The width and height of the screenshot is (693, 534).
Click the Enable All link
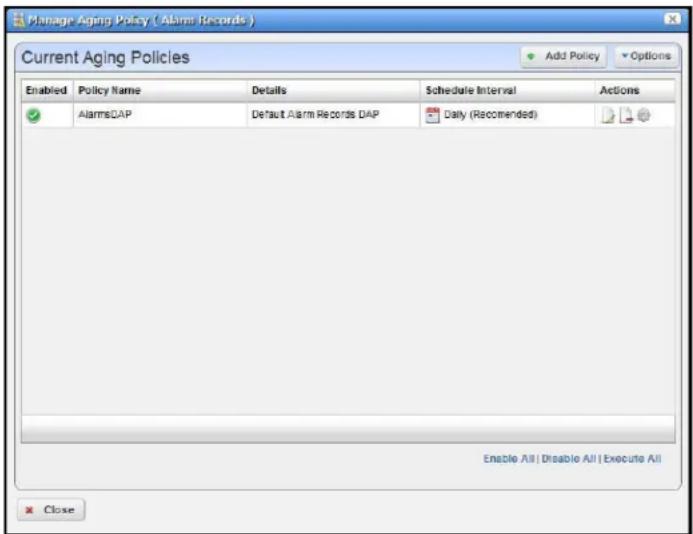click(x=509, y=458)
